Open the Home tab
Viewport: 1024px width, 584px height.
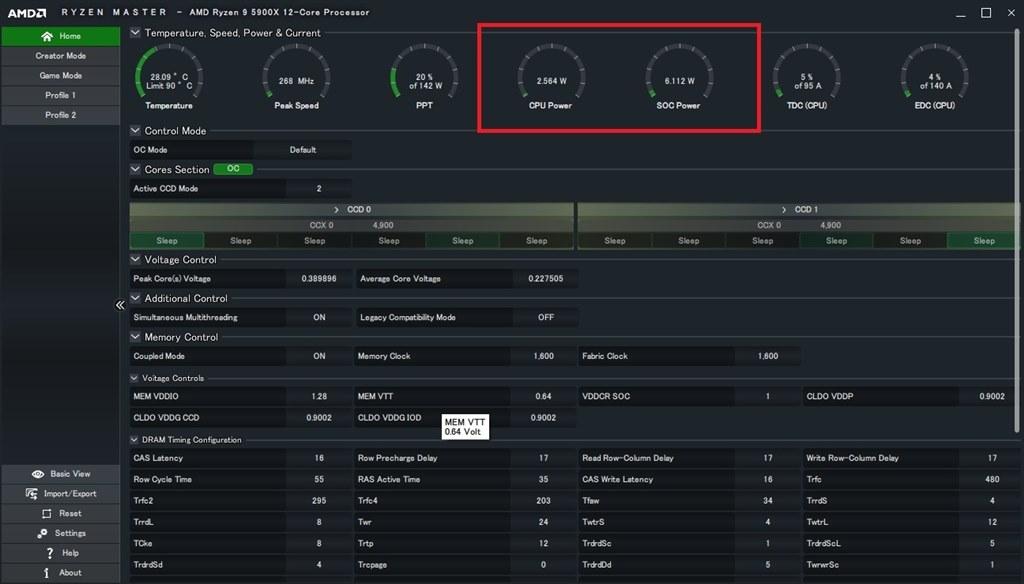61,37
